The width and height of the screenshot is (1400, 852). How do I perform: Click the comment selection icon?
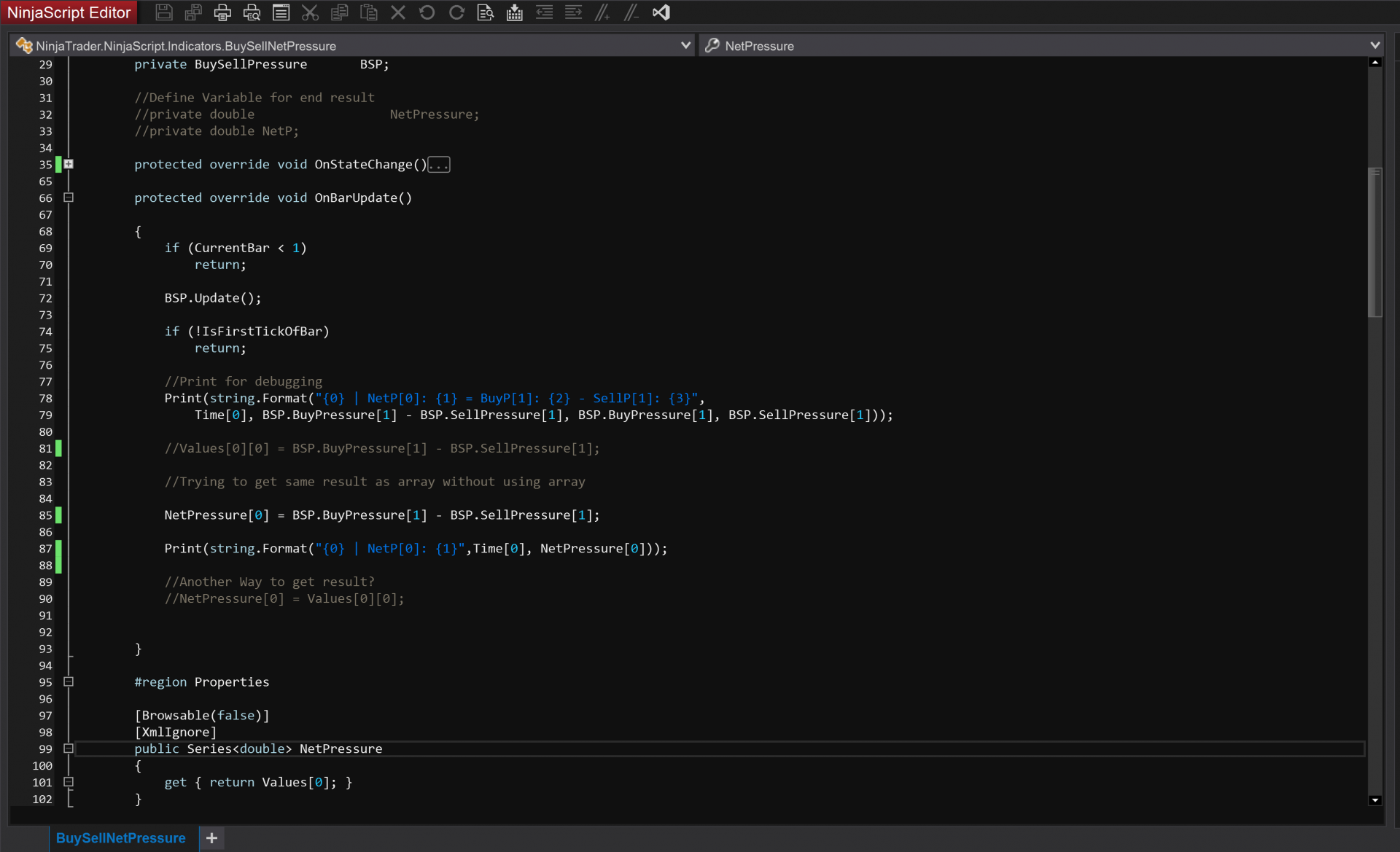pyautogui.click(x=602, y=12)
